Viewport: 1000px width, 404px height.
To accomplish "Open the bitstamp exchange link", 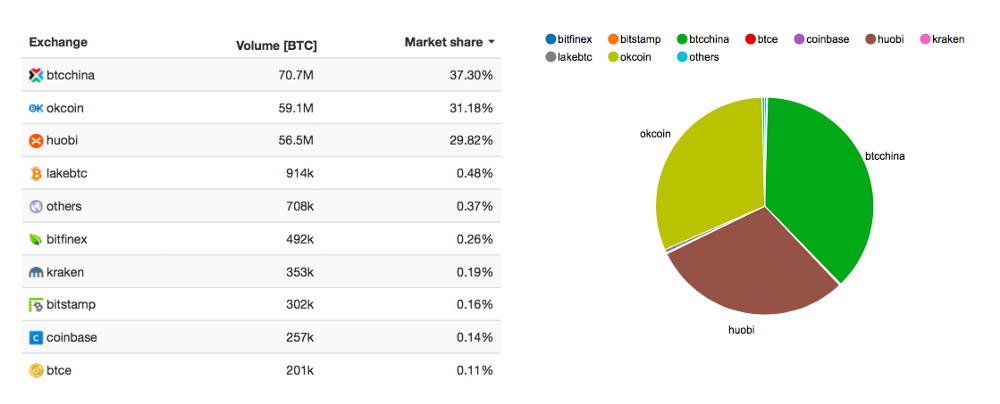I will tap(71, 305).
